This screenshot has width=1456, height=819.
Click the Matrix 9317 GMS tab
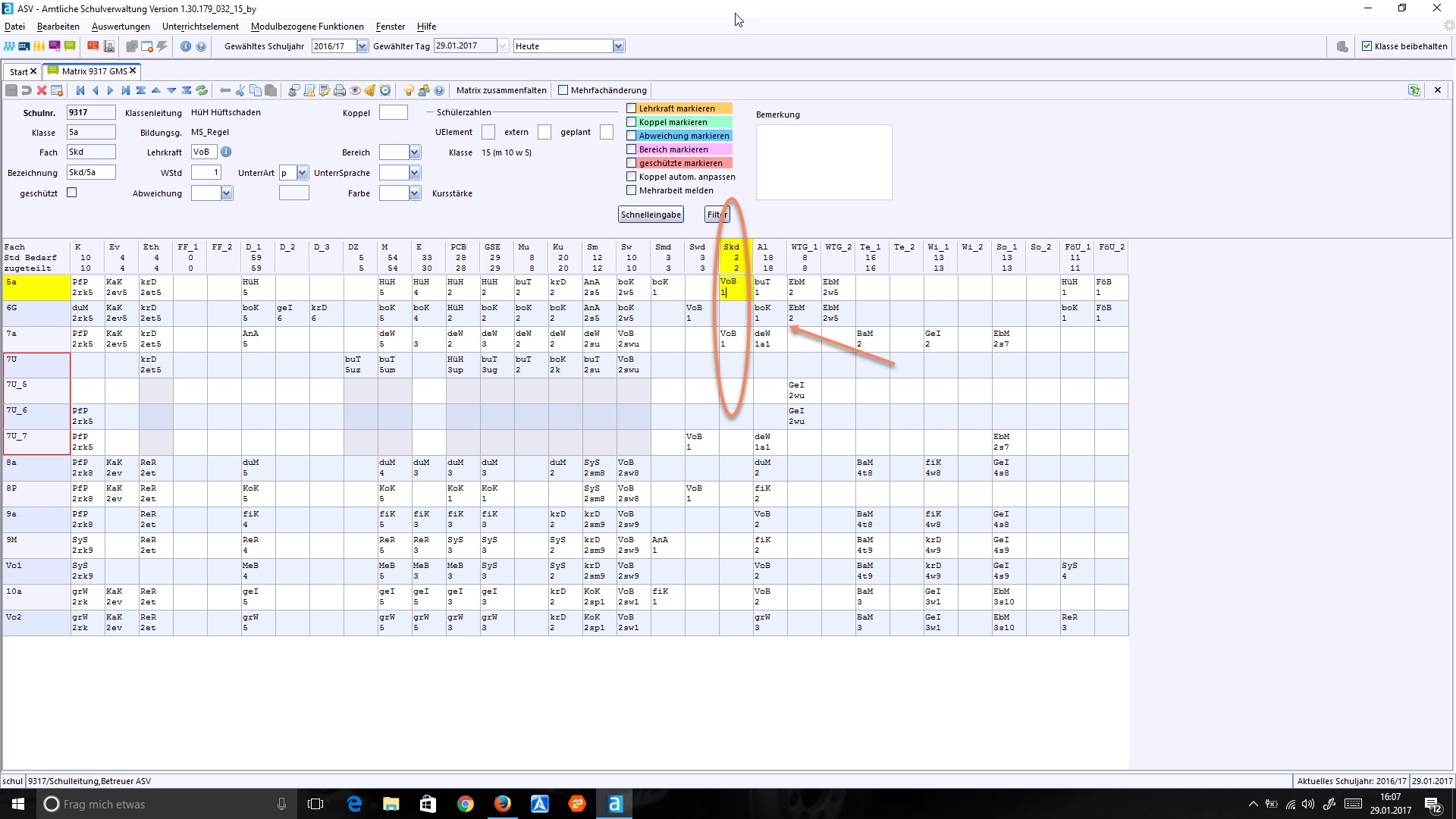point(90,70)
